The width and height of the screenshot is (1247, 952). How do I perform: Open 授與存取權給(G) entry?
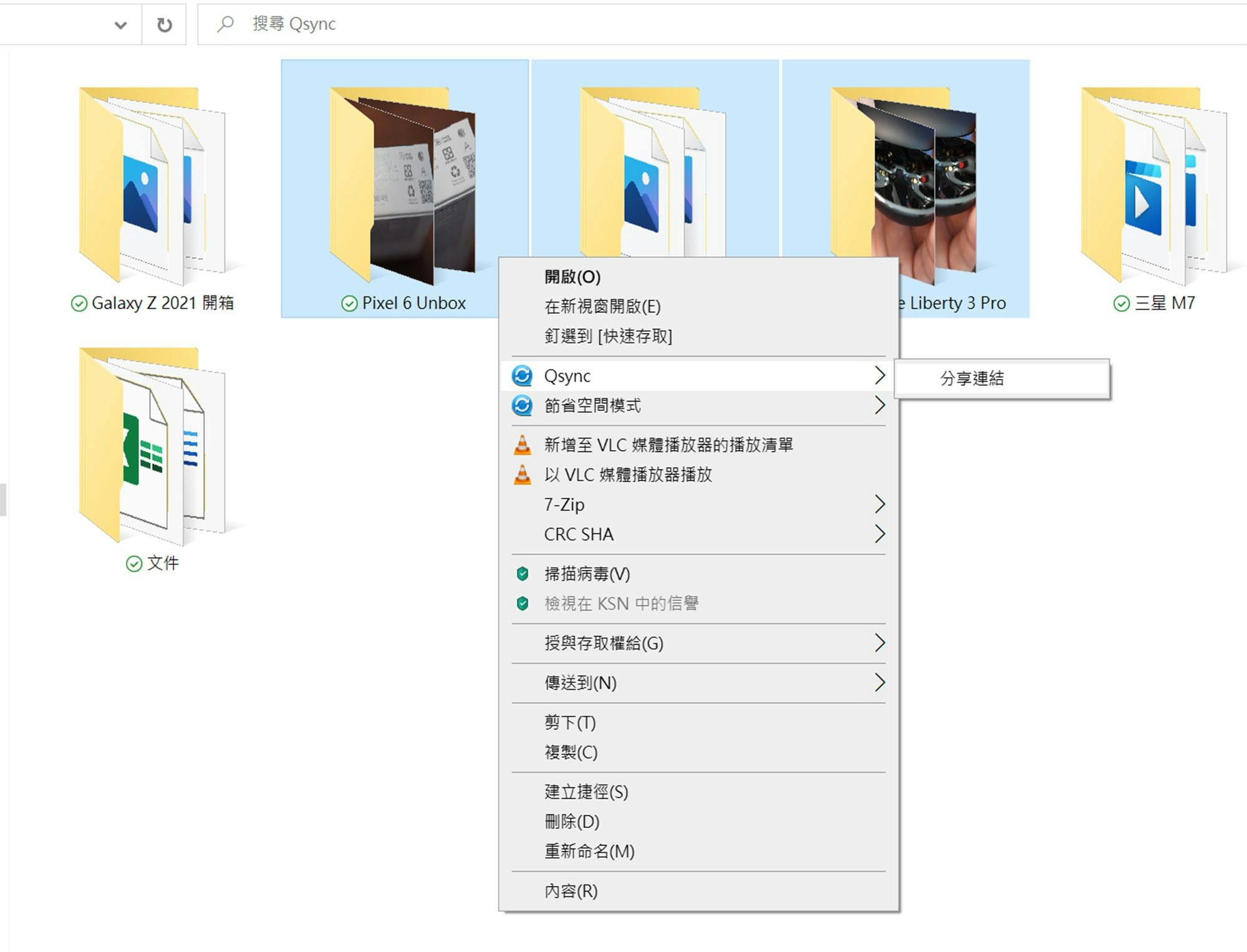[698, 643]
